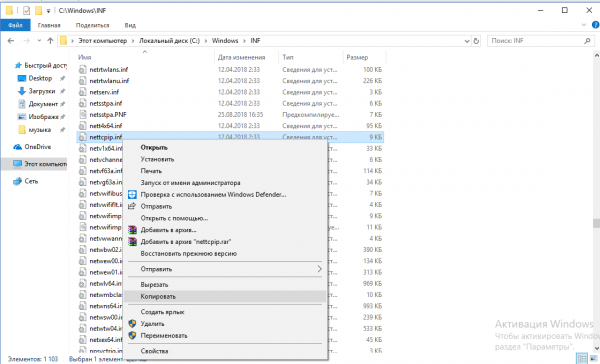Switch to details view status bar icon

tap(582, 359)
